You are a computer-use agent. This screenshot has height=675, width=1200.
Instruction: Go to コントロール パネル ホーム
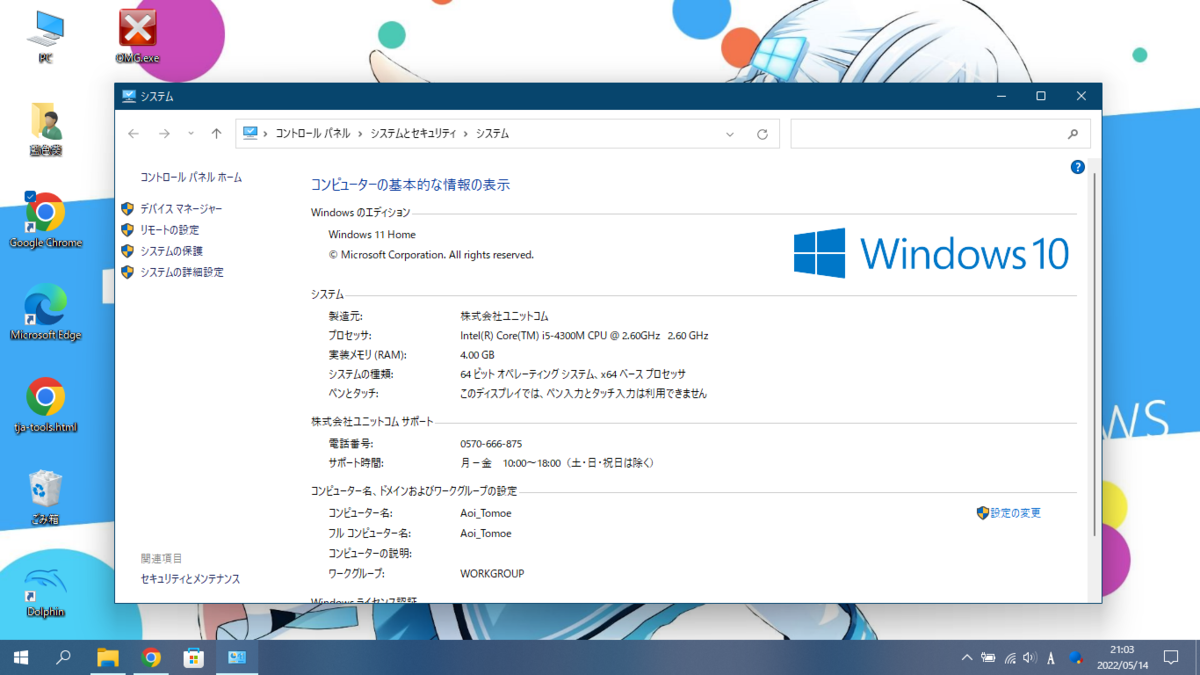[191, 177]
